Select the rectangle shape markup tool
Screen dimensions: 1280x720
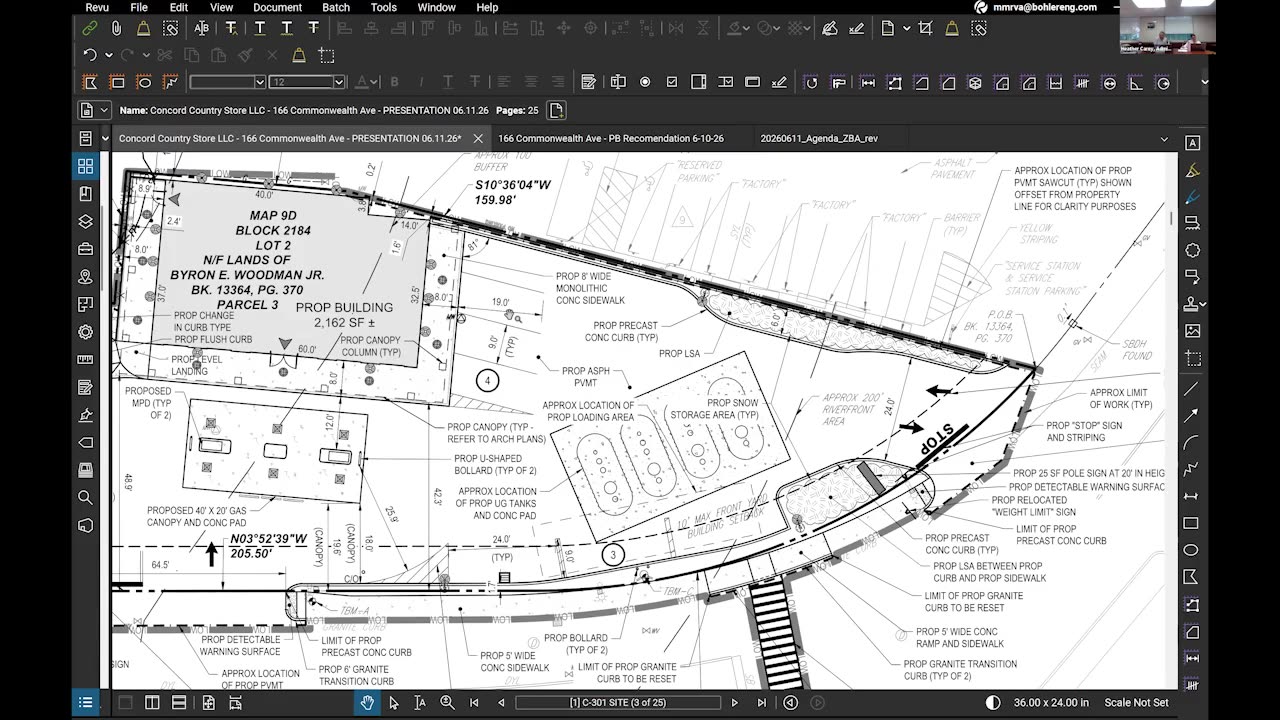point(117,82)
